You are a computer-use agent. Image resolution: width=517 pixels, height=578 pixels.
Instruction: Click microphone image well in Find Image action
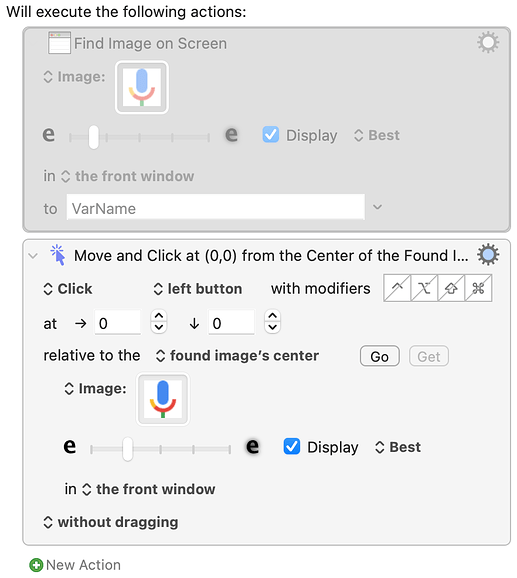[142, 87]
